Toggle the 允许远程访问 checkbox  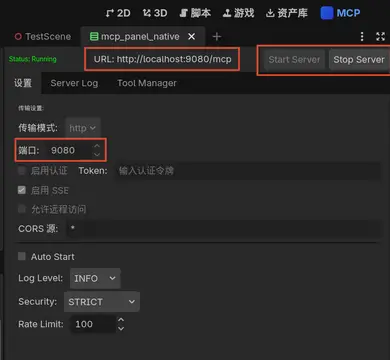(22, 209)
